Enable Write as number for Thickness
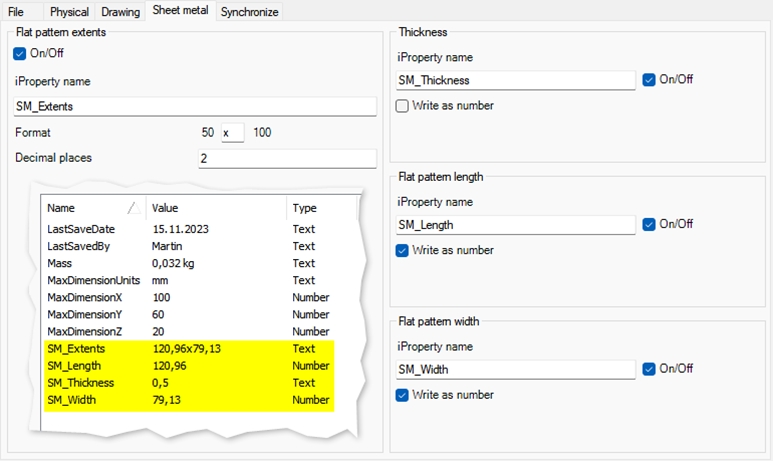 click(402, 106)
